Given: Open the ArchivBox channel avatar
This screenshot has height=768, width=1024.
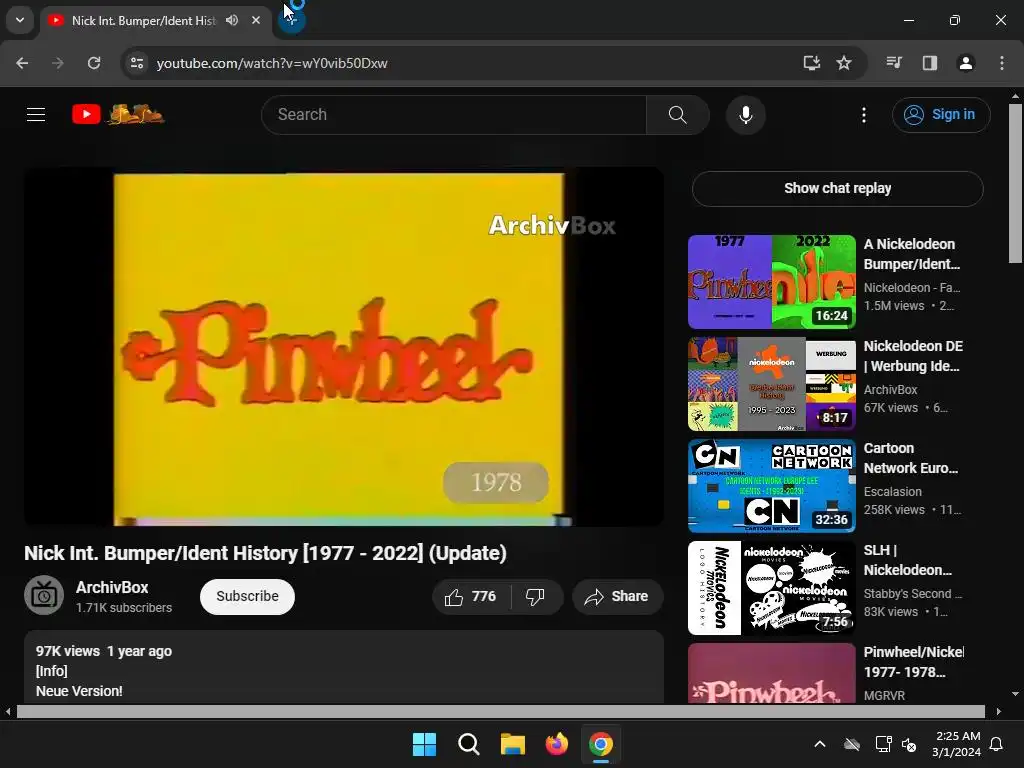Looking at the screenshot, I should 44,595.
